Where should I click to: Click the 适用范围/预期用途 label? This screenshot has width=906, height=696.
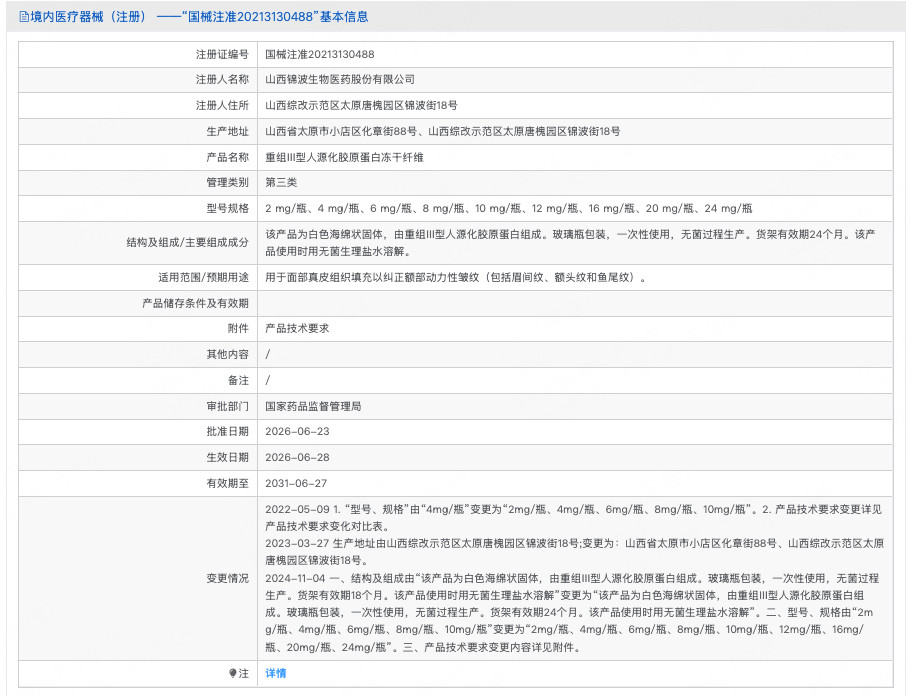tap(203, 277)
